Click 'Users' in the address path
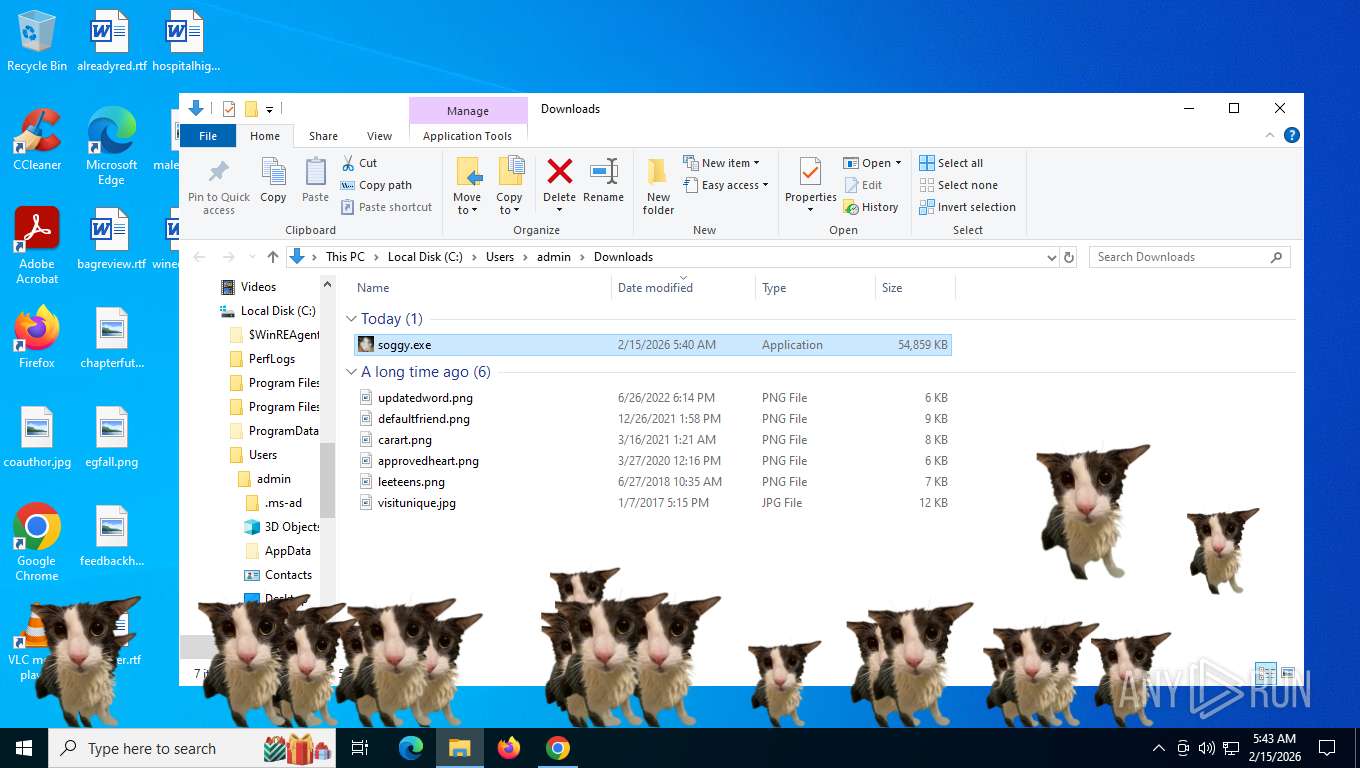 (500, 257)
